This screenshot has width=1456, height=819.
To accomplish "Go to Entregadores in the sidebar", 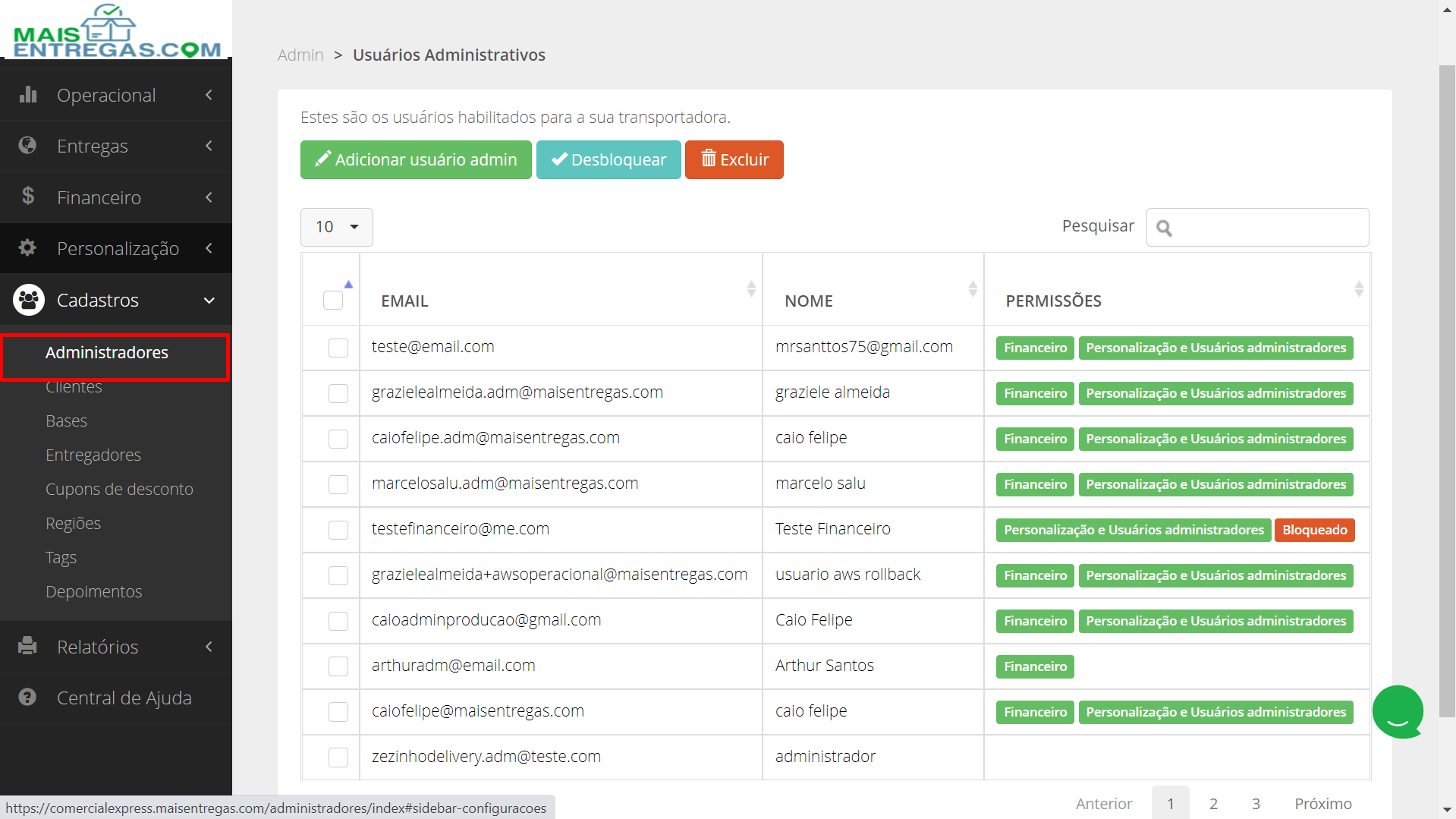I will (x=93, y=455).
